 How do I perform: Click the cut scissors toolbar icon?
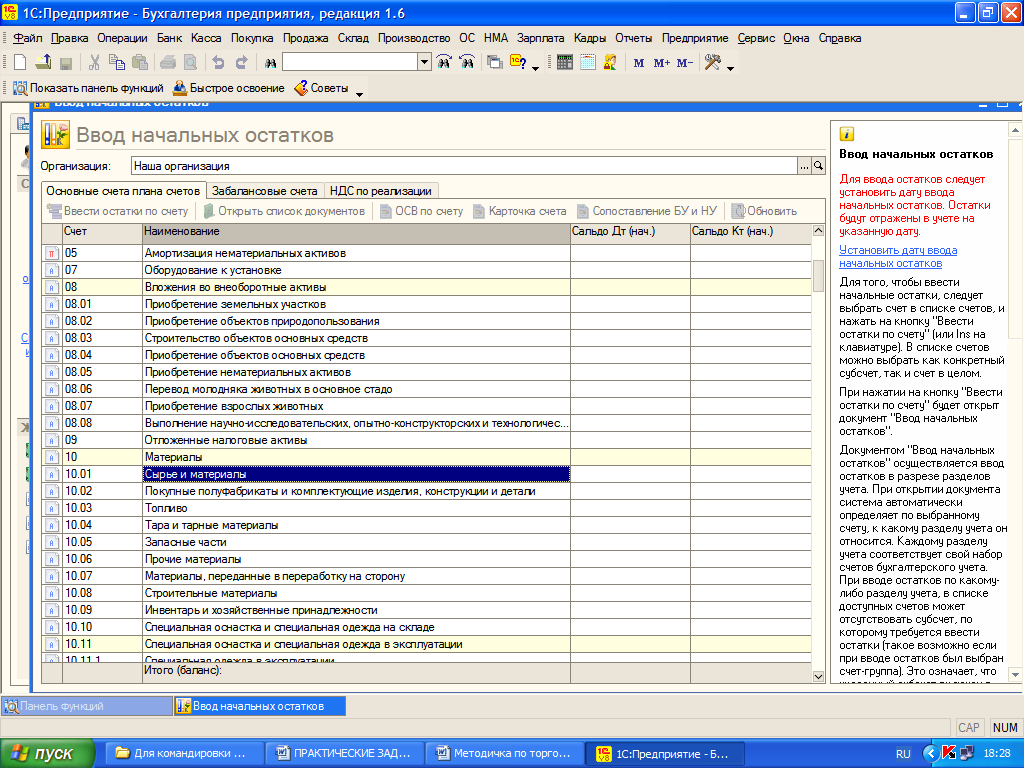click(x=94, y=63)
